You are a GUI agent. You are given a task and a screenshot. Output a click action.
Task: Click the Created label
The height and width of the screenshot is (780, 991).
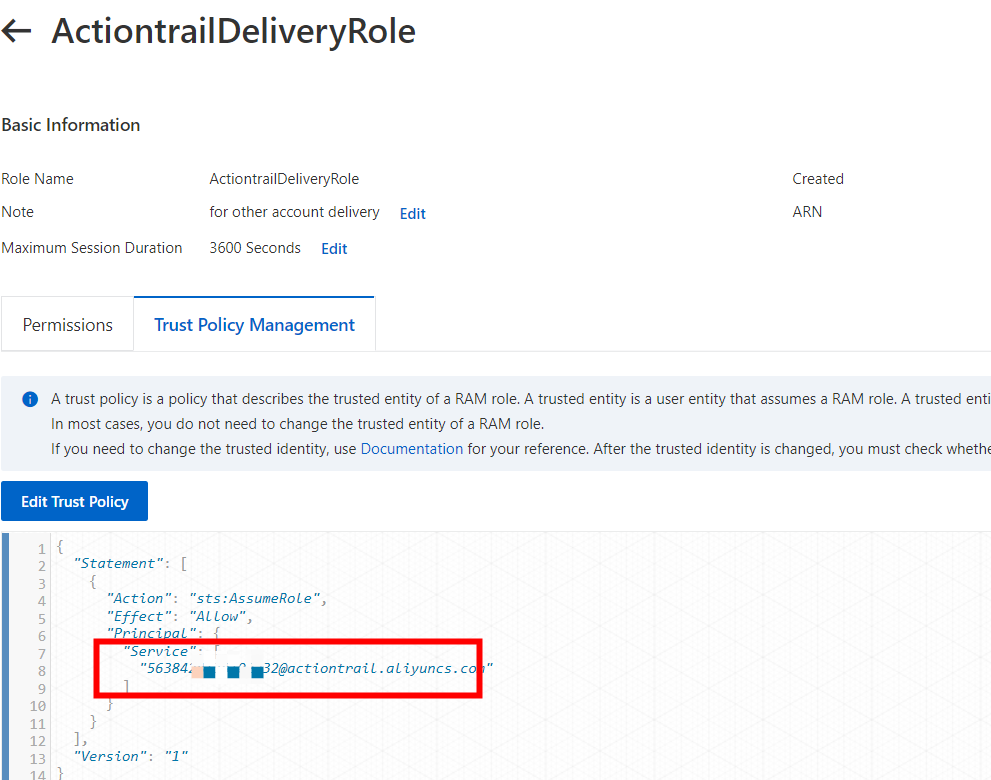pyautogui.click(x=818, y=179)
